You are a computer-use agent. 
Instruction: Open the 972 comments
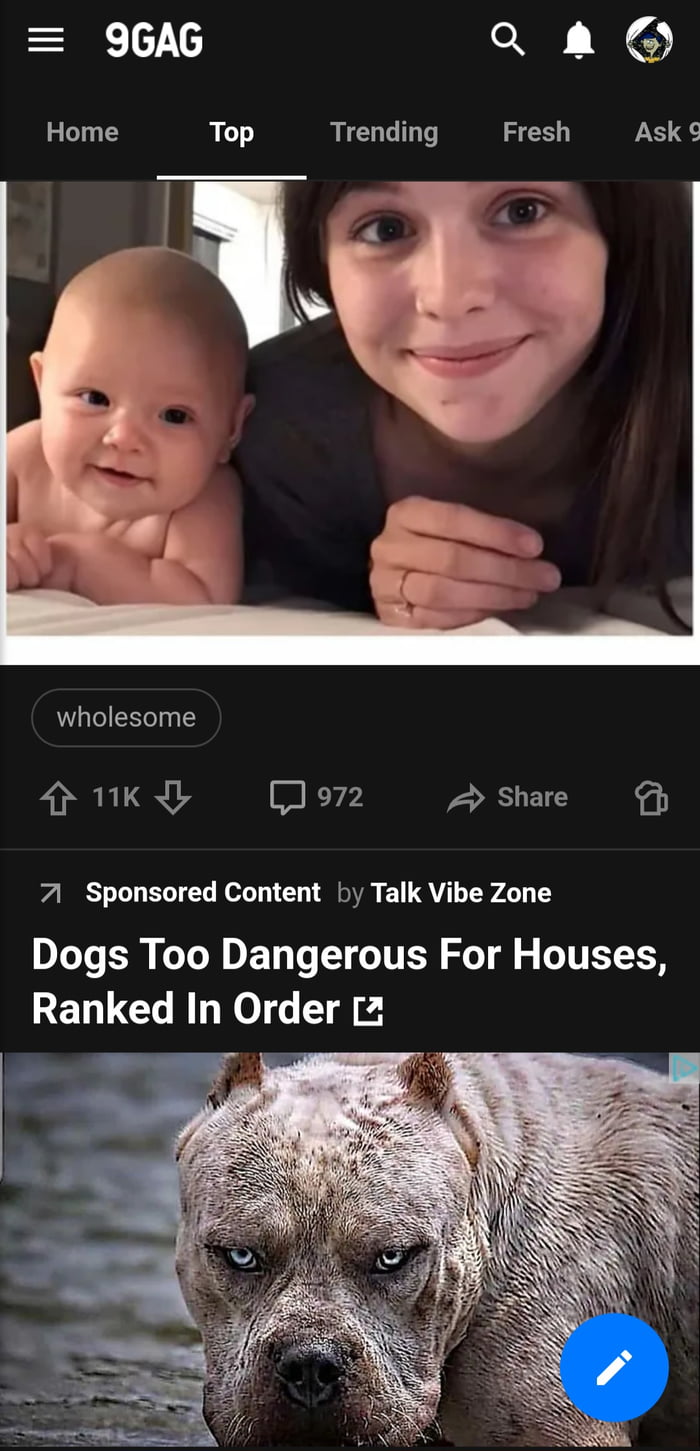pyautogui.click(x=316, y=797)
